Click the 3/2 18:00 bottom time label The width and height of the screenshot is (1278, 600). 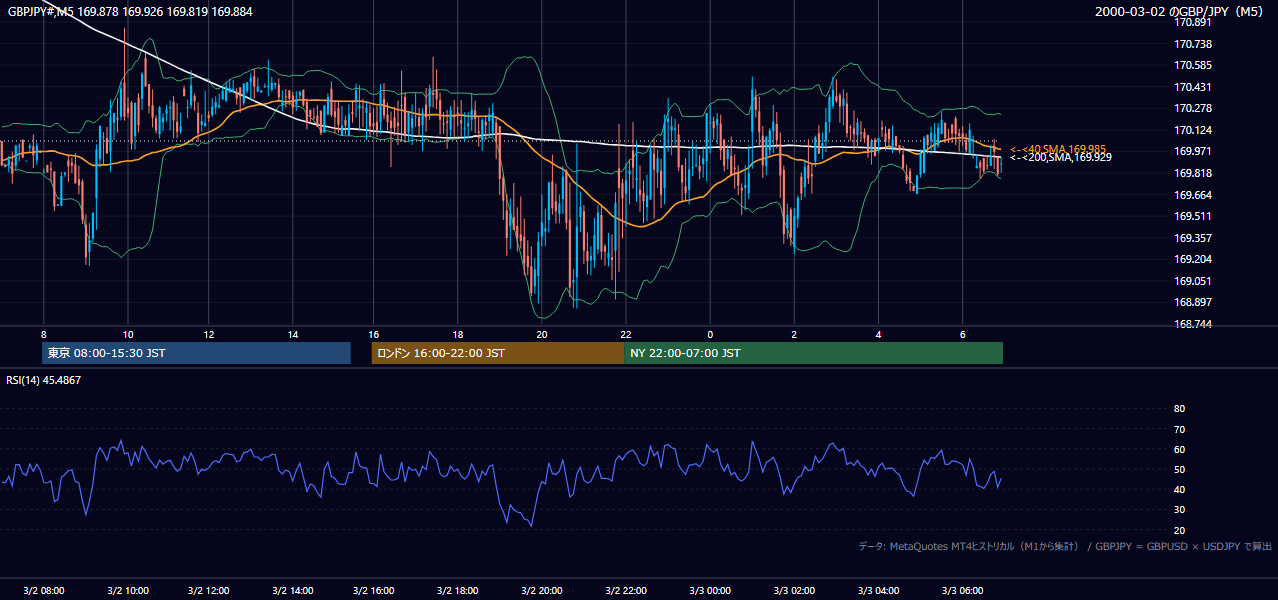coord(459,590)
